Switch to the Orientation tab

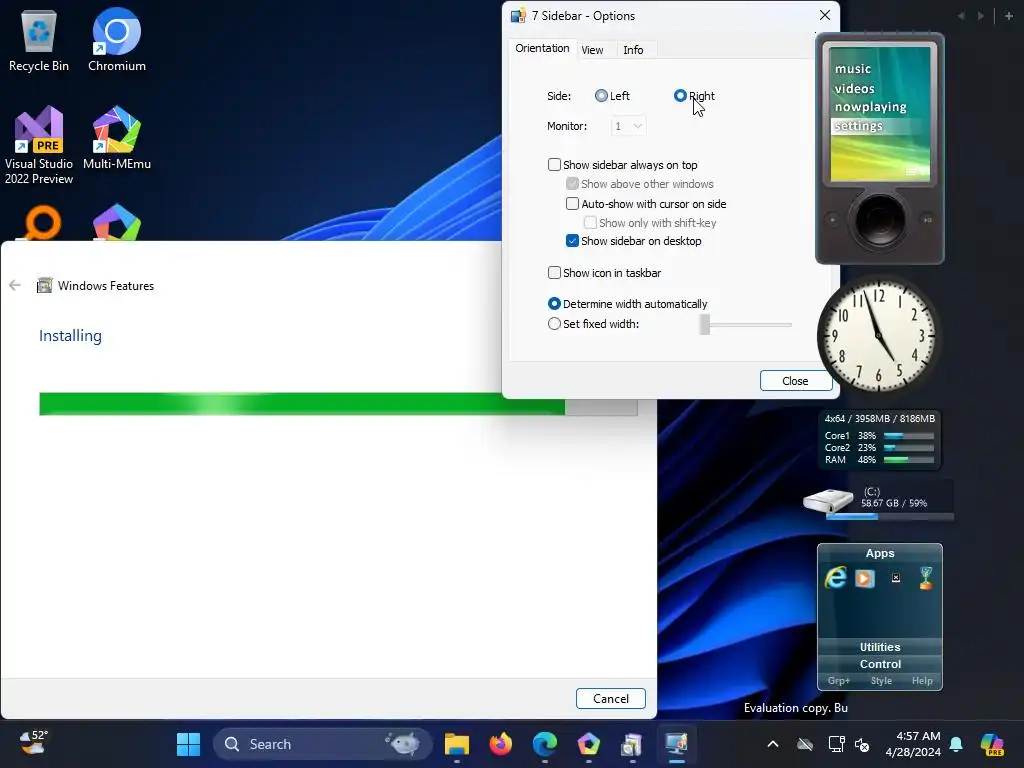[542, 48]
